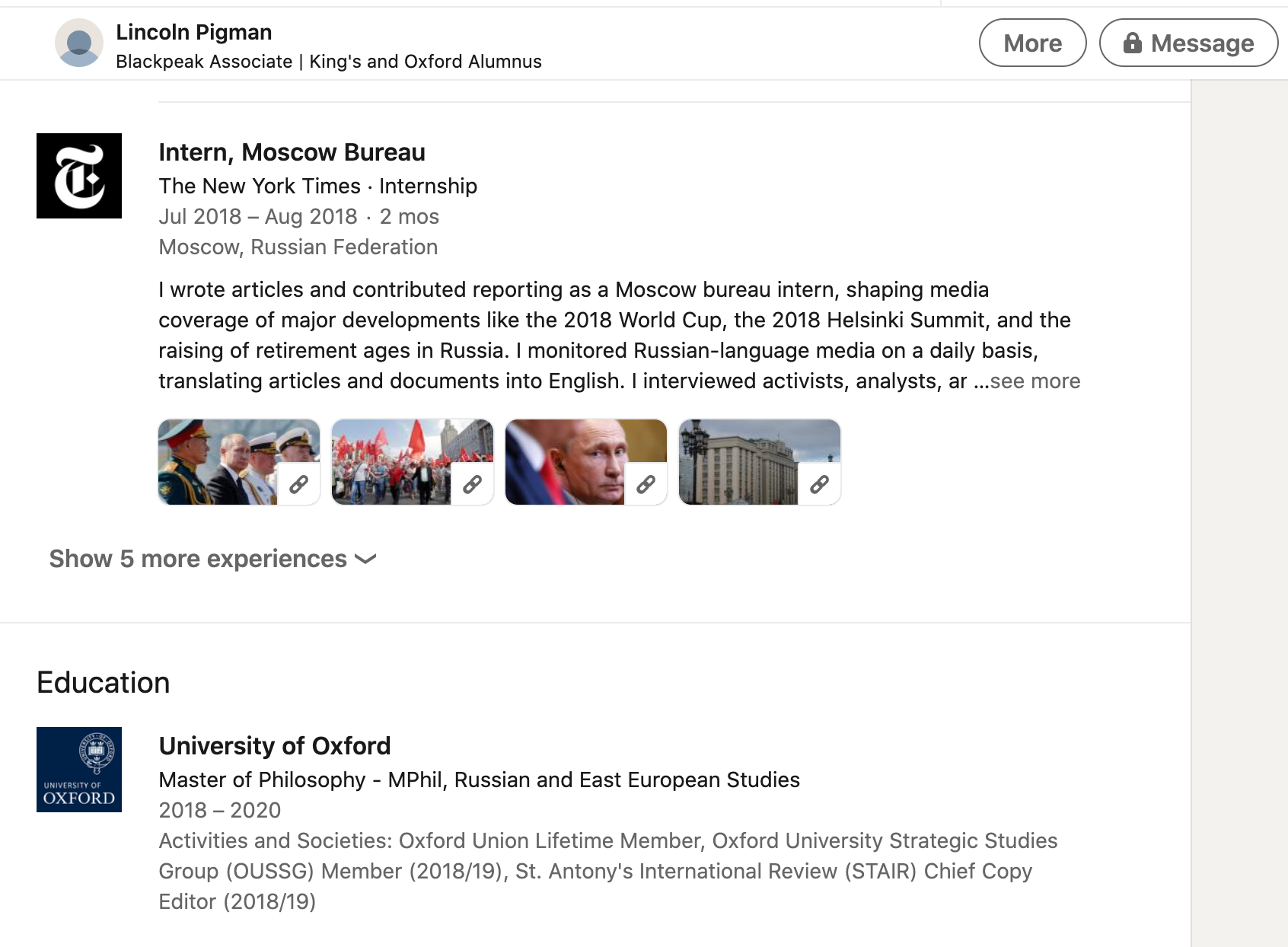Click chevron next to Show 5 more experiences
Image resolution: width=1288 pixels, height=947 pixels.
tap(365, 560)
